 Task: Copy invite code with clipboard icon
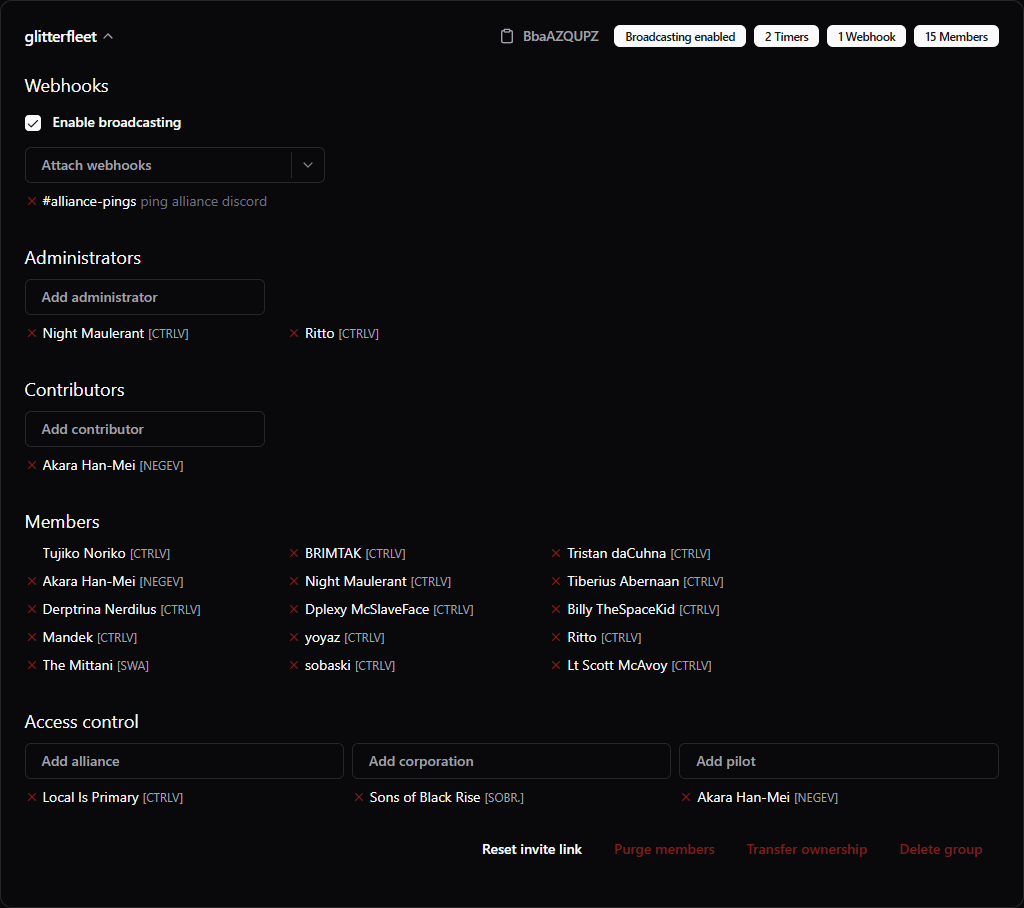tap(507, 37)
